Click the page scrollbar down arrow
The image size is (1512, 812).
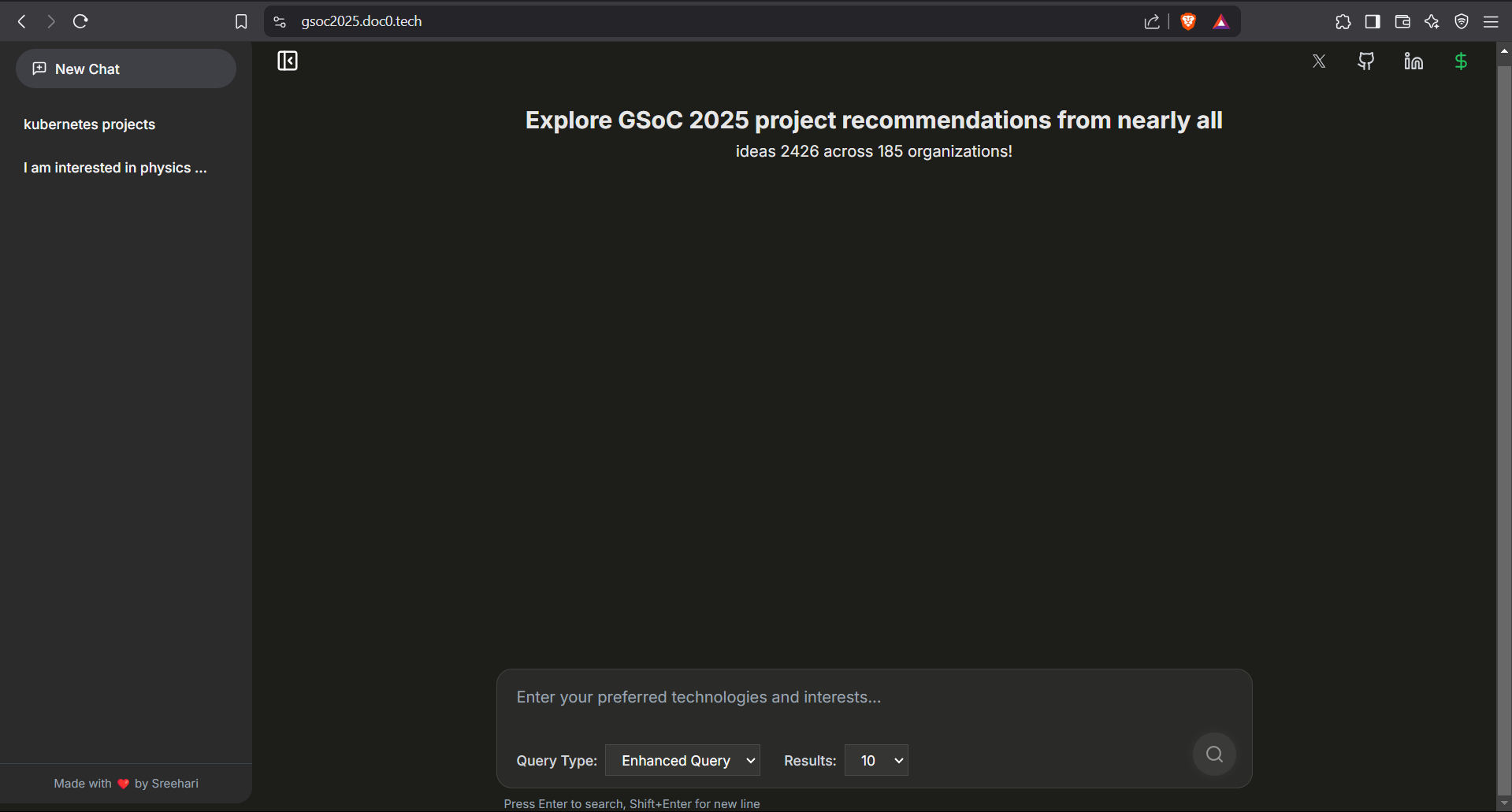(1504, 803)
